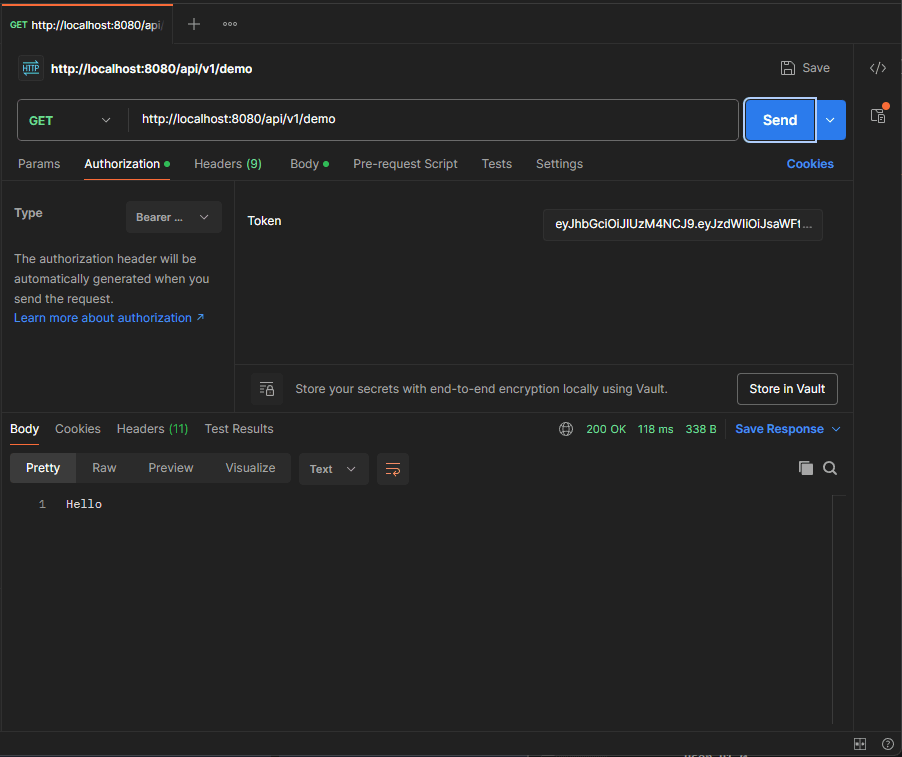Open the tab overflow options icon
This screenshot has width=902, height=757.
coord(230,24)
